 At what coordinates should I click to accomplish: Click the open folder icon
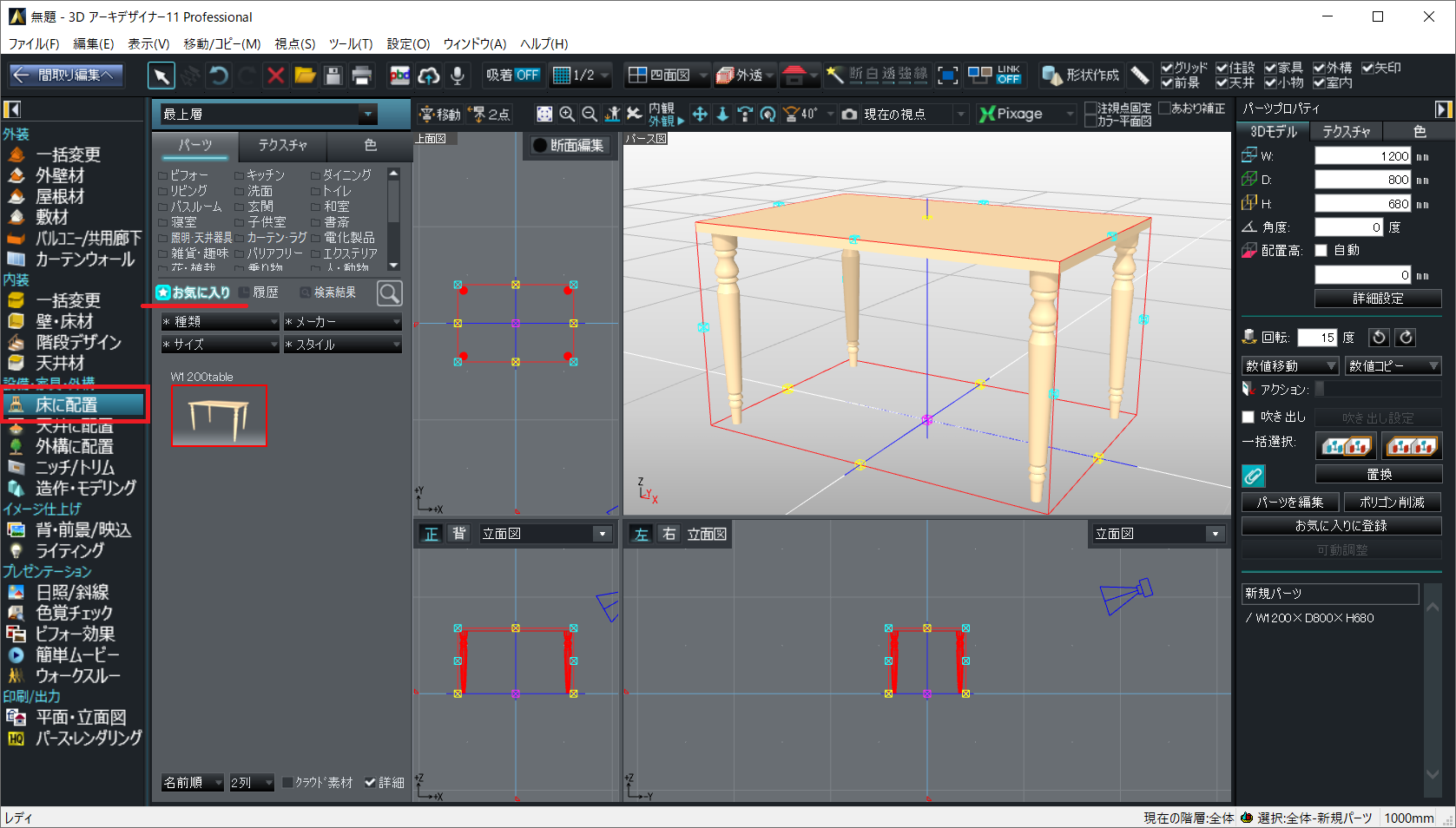point(305,76)
